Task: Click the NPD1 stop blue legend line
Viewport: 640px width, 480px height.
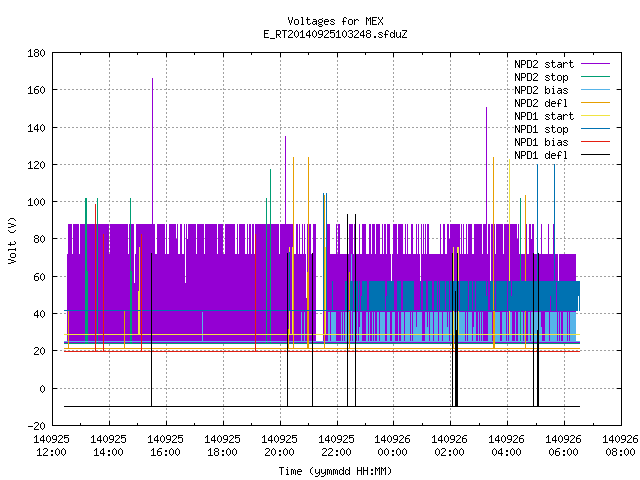Action: click(x=595, y=129)
